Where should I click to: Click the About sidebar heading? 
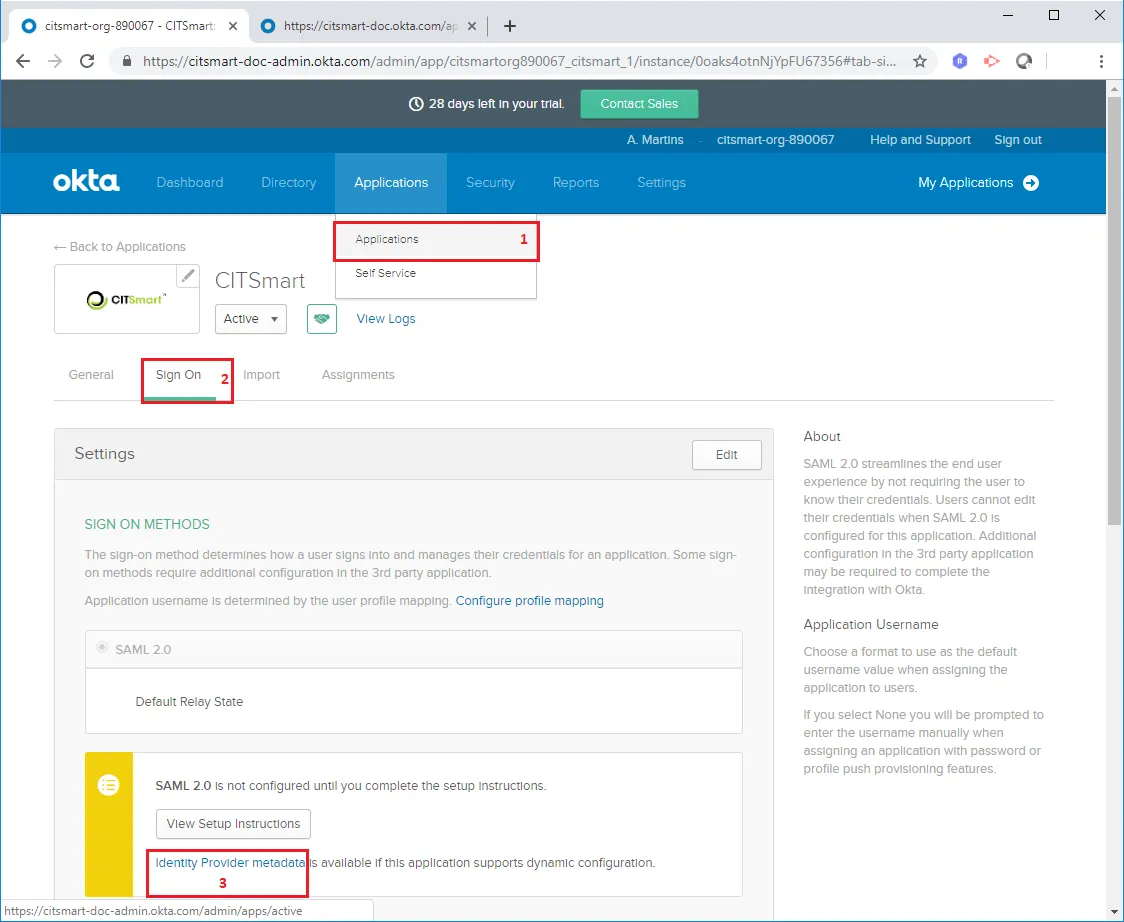tap(821, 437)
